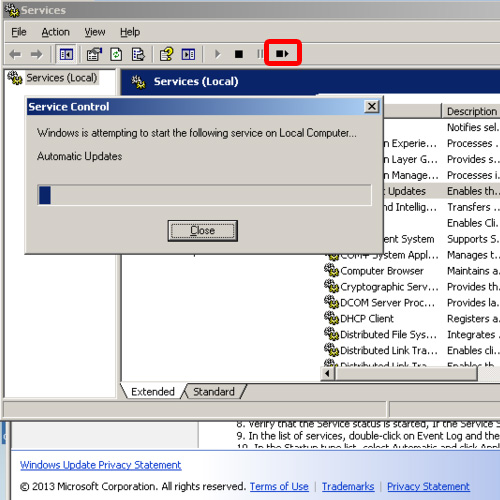Open Windows Update Privacy Statement link

click(x=101, y=465)
